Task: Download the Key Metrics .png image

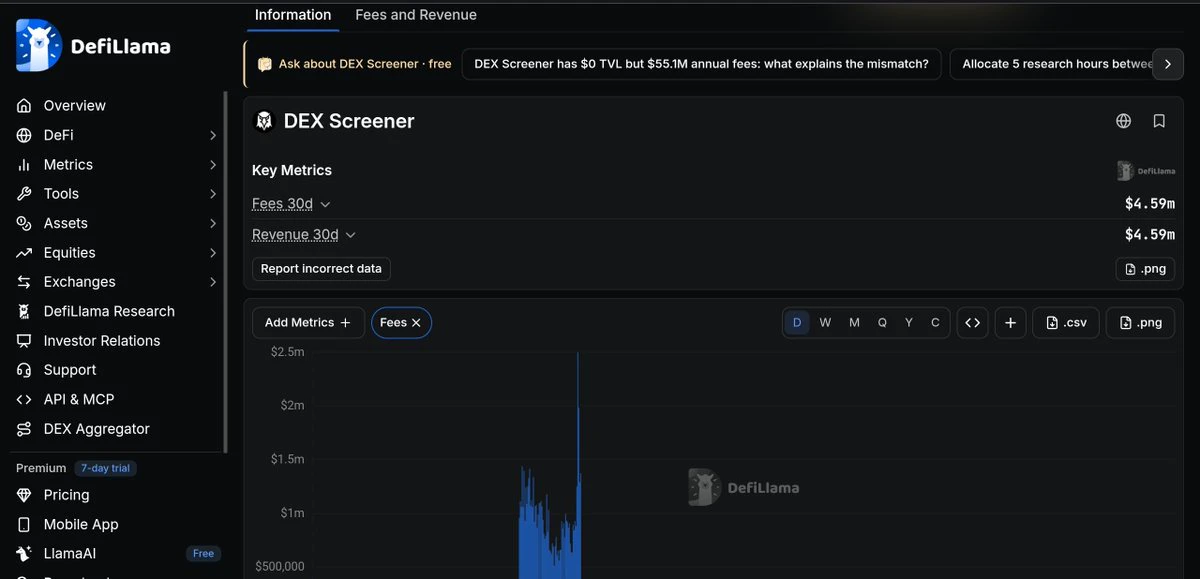Action: point(1145,269)
